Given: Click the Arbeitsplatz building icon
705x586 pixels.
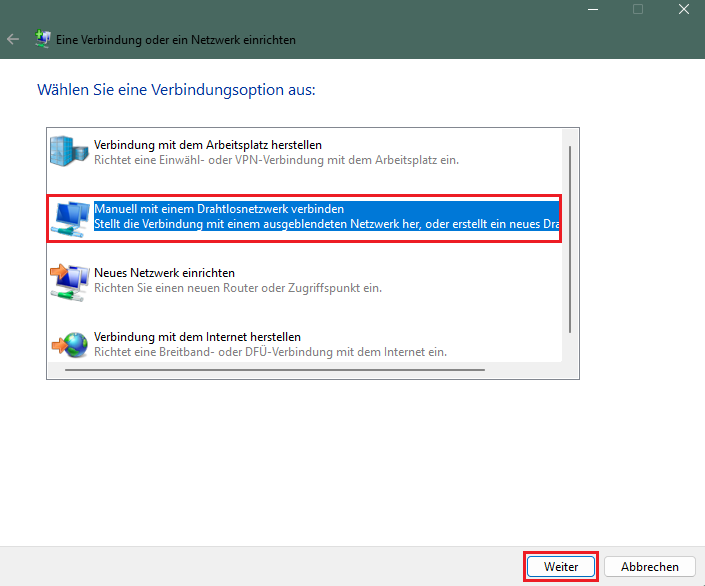Looking at the screenshot, I should click(x=69, y=152).
